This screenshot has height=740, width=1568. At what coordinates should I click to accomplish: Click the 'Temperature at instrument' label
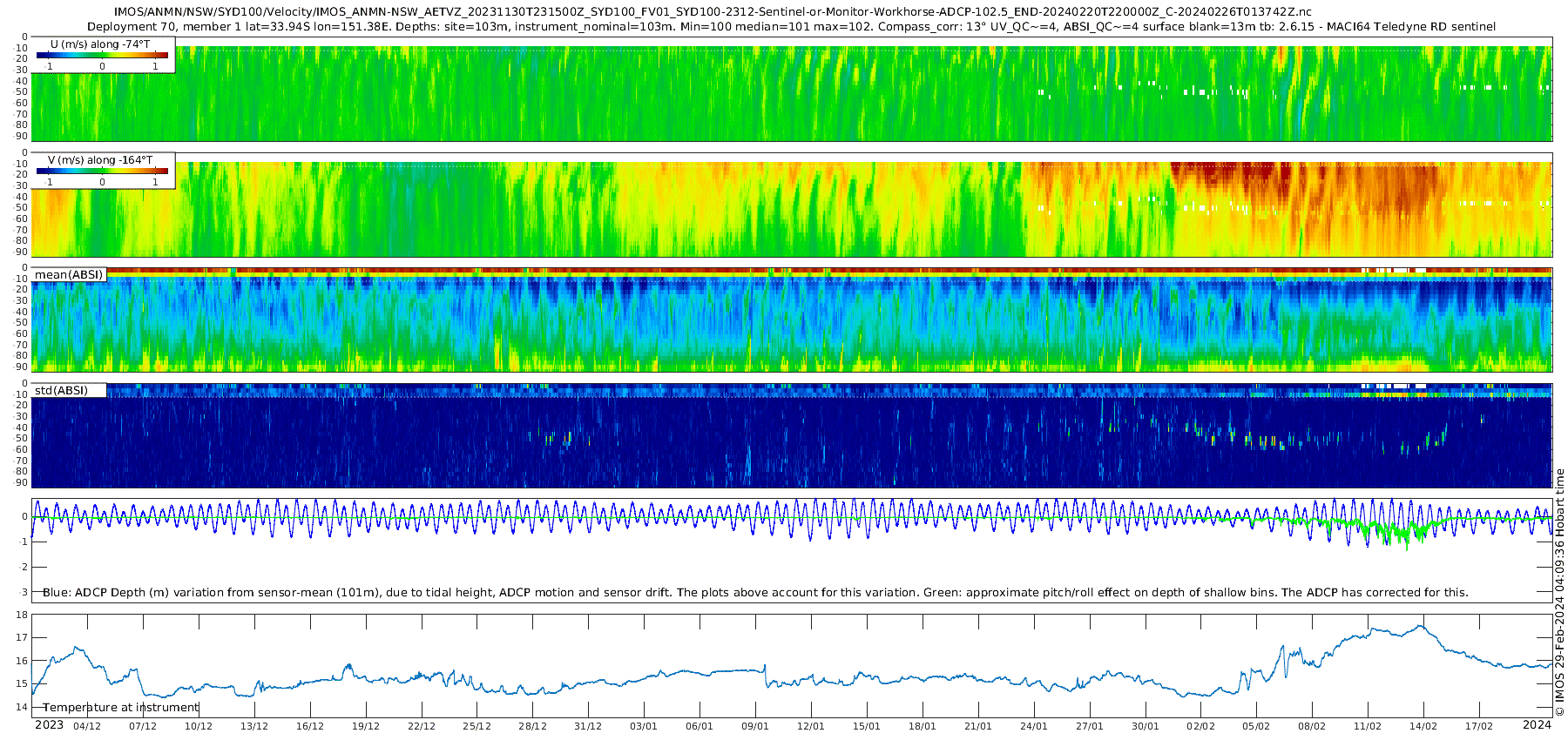click(x=120, y=708)
